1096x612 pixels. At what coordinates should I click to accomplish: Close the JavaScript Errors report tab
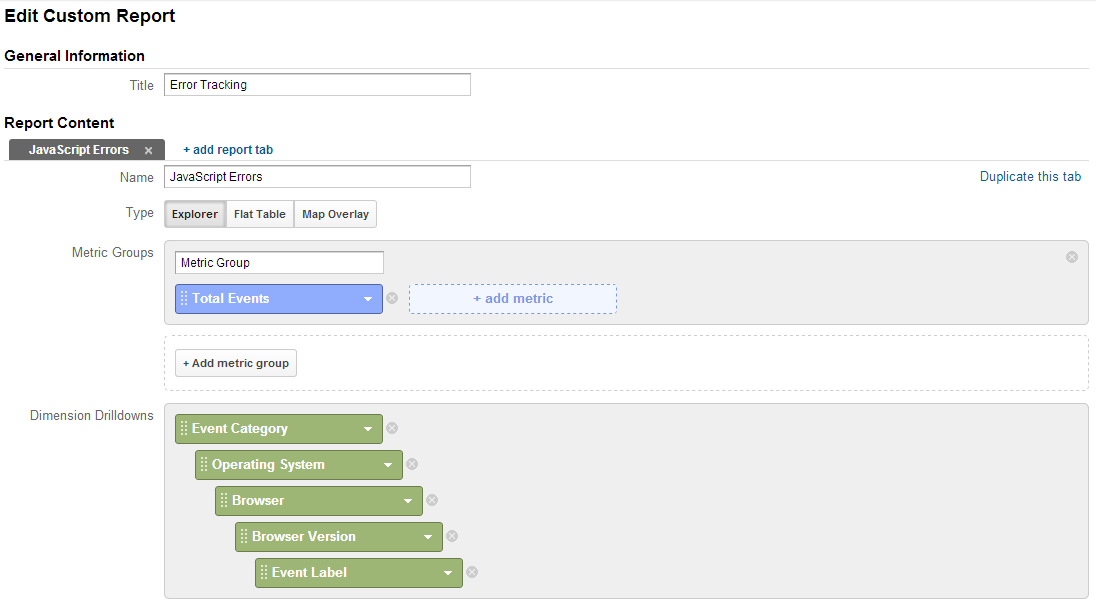pyautogui.click(x=148, y=150)
